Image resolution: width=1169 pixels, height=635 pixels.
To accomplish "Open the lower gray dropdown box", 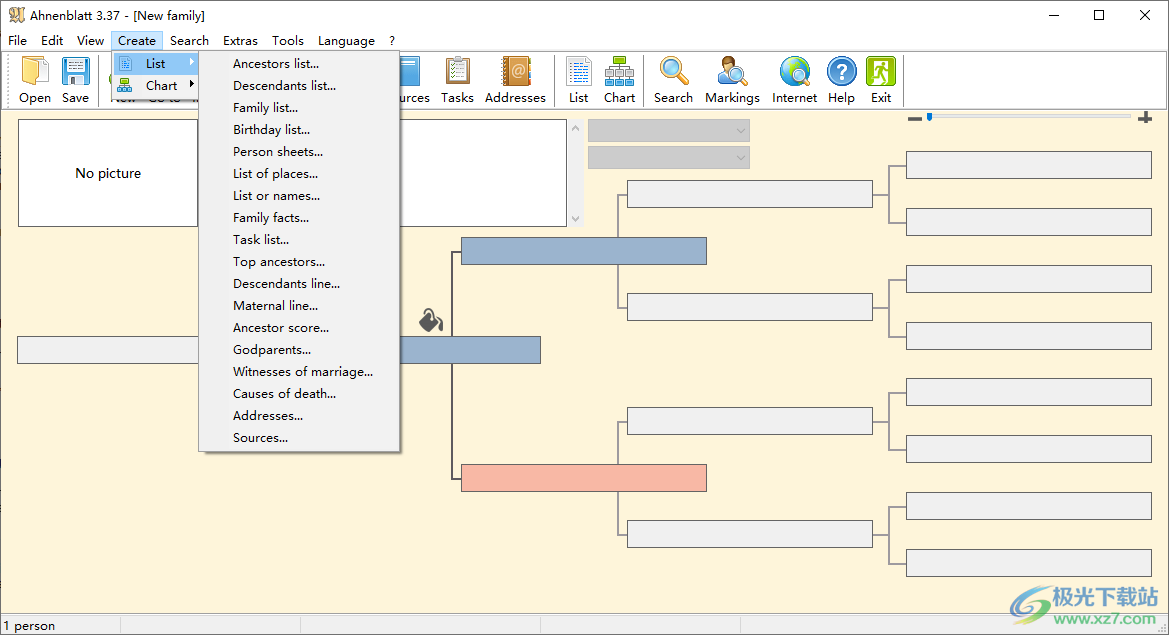I will (669, 157).
